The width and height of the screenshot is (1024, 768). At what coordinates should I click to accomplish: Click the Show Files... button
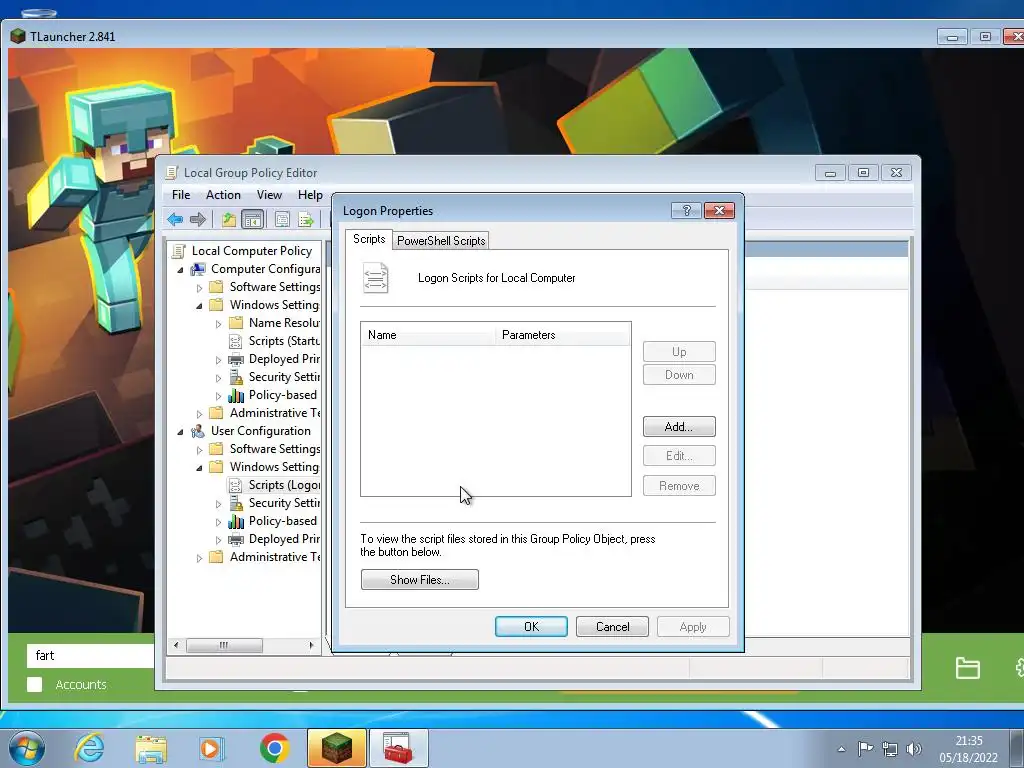419,579
